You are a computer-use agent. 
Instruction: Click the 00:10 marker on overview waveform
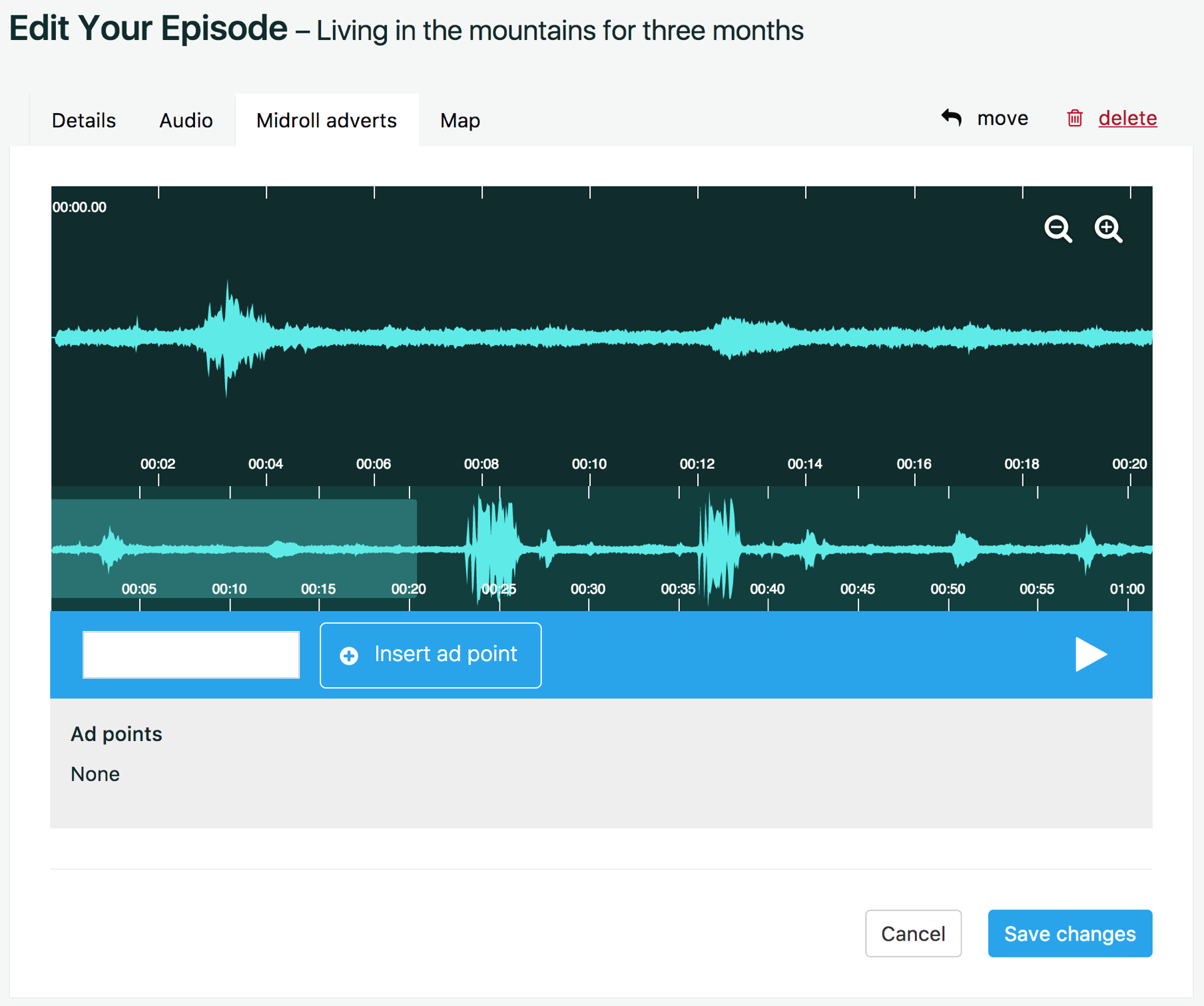click(229, 589)
